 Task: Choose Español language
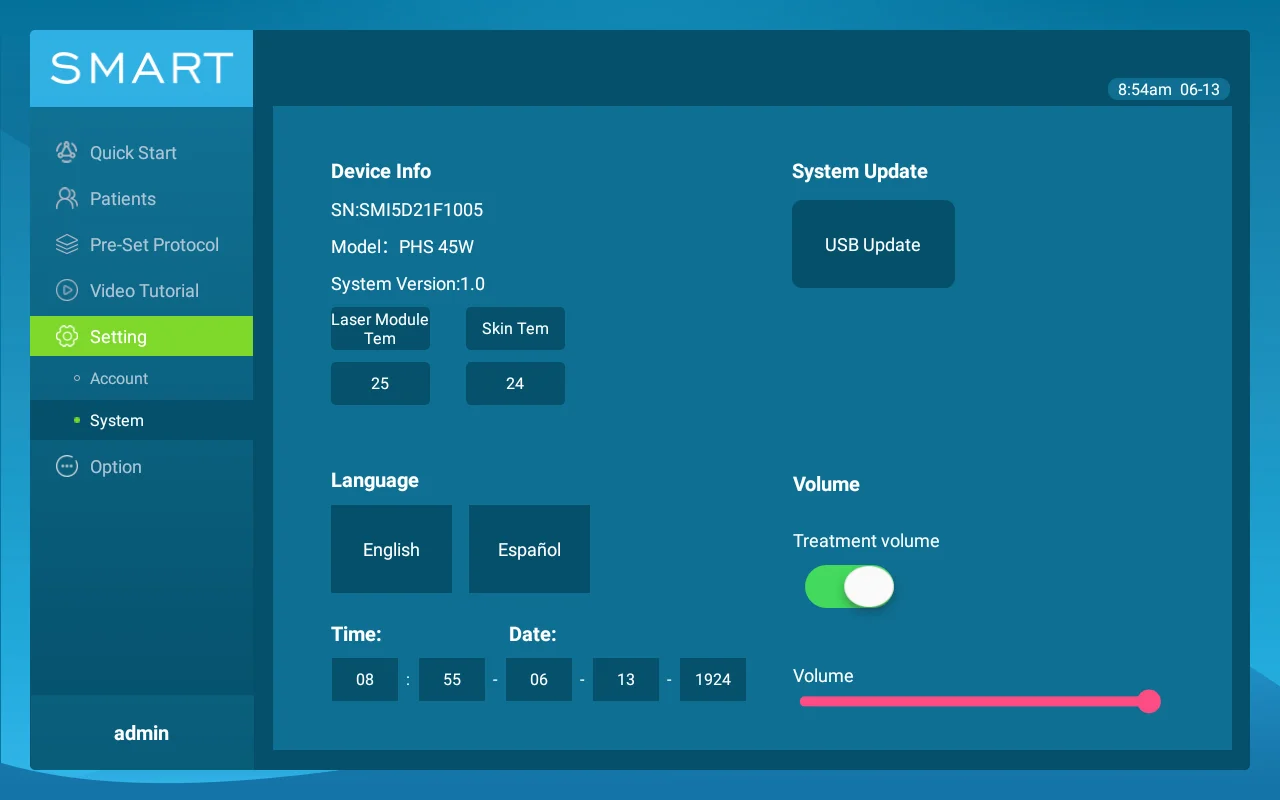529,549
